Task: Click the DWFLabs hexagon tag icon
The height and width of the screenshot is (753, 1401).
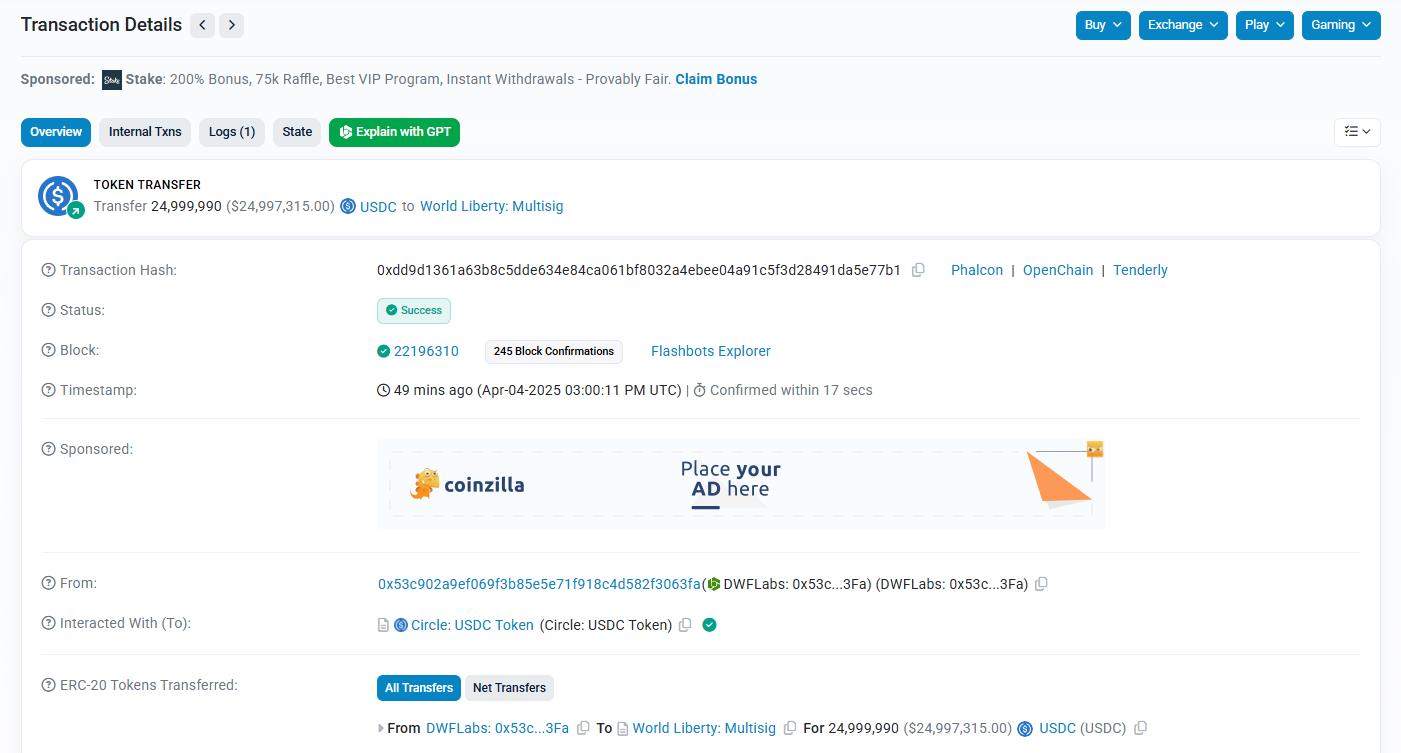Action: [x=713, y=584]
